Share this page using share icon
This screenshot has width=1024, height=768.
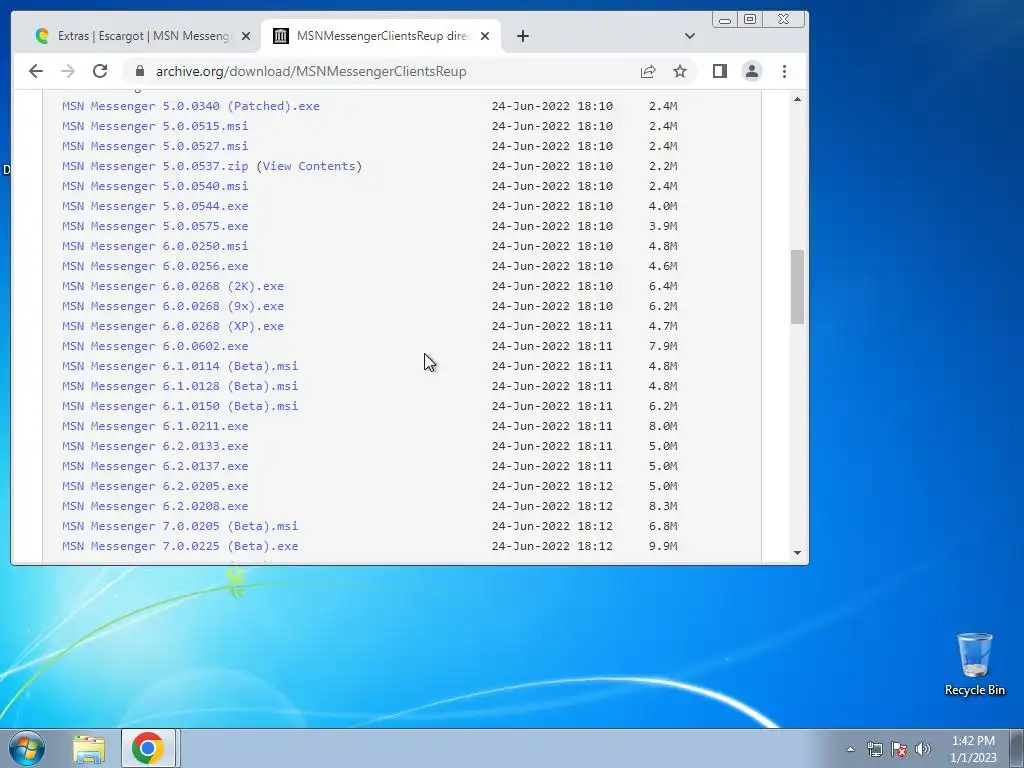[x=648, y=71]
